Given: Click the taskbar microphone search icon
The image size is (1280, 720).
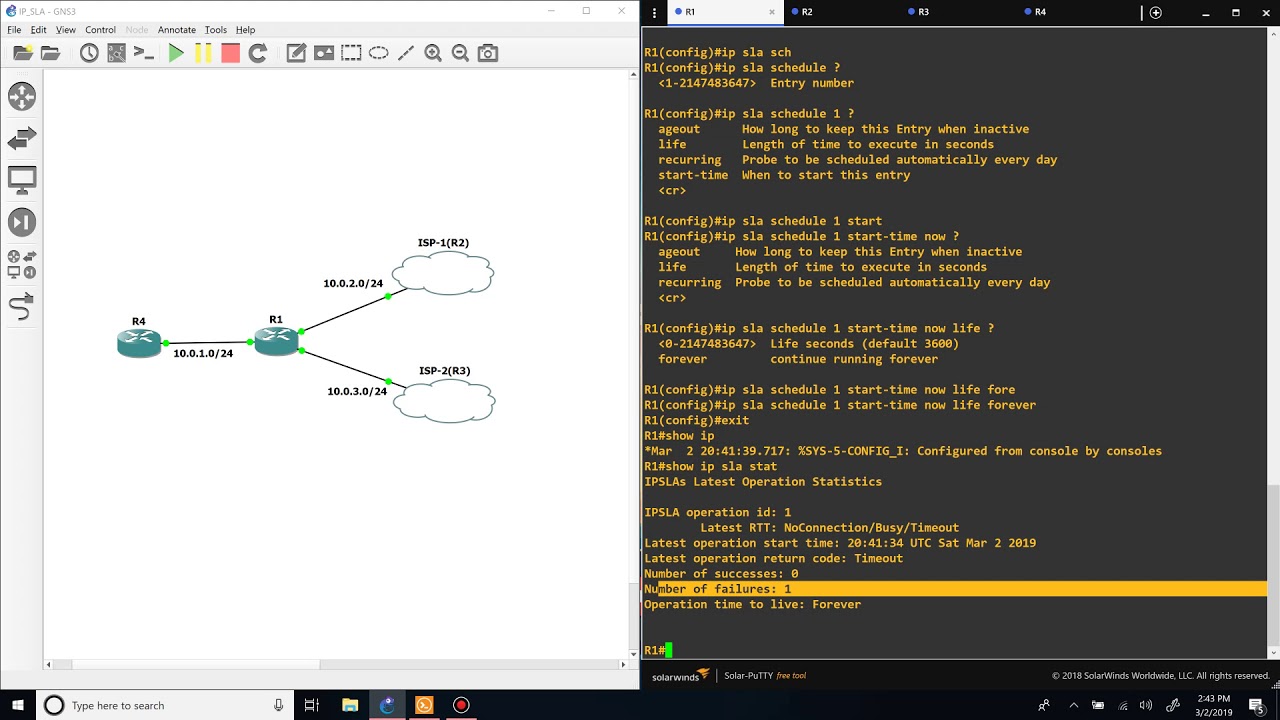Looking at the screenshot, I should coord(278,705).
